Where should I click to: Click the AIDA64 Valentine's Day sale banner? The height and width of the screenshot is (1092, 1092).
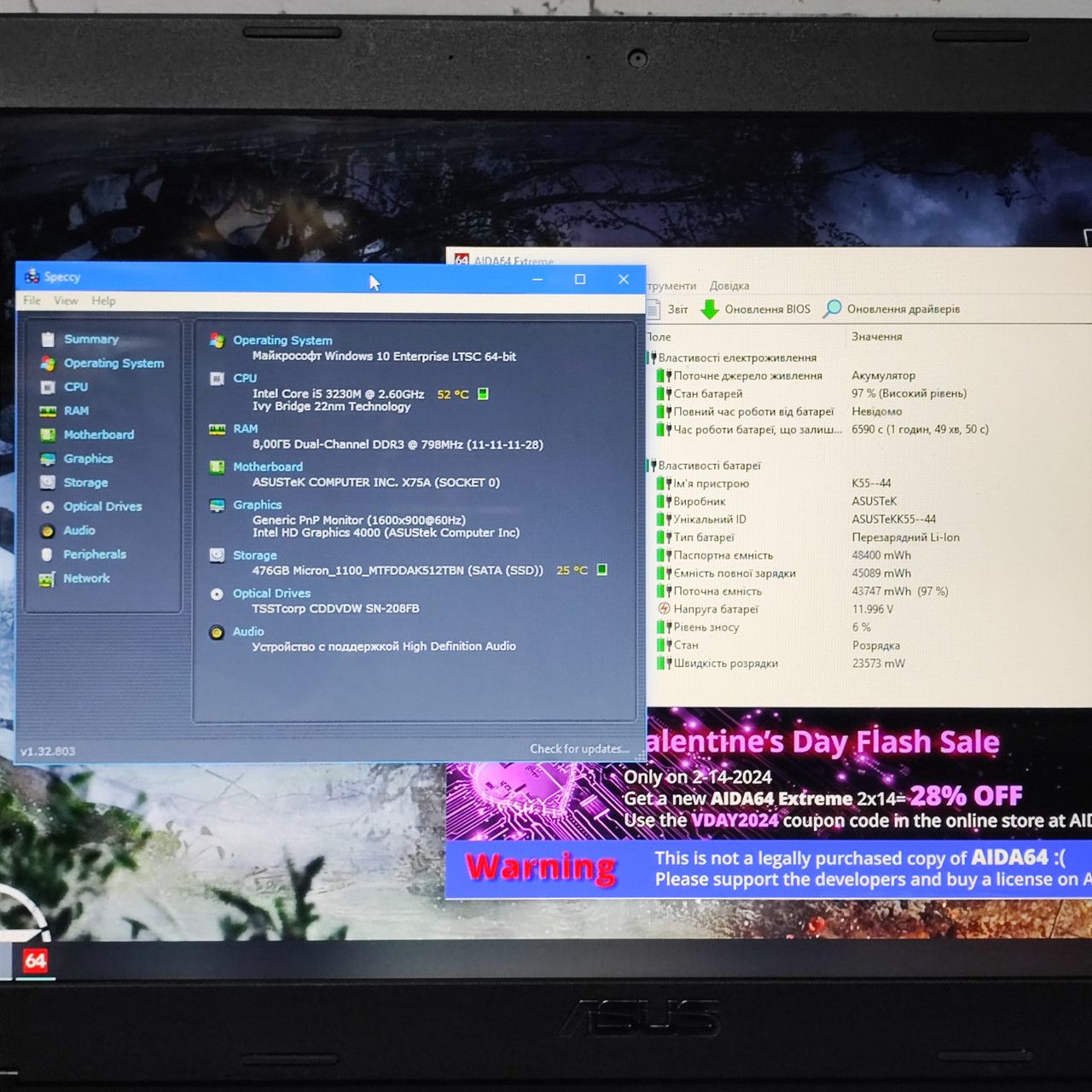[769, 773]
